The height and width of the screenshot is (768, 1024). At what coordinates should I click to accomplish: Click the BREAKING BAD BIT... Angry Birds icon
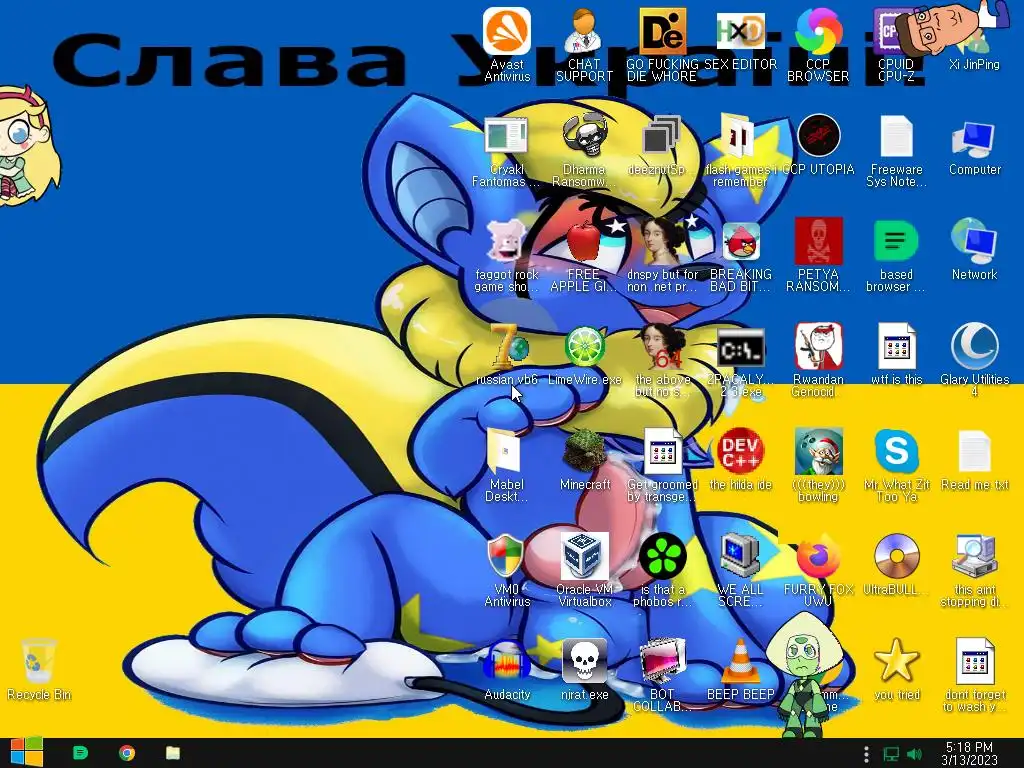click(x=740, y=255)
